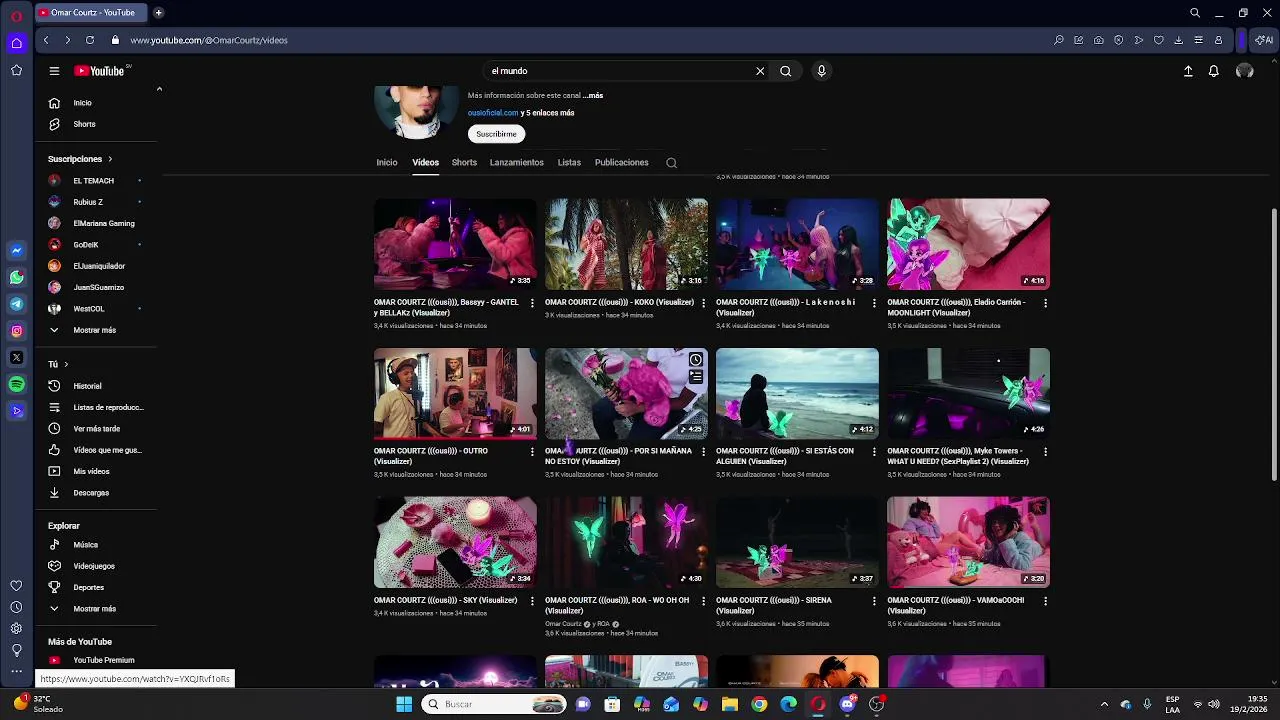Screen dimensions: 1280x720
Task: Open the ousioficial.com link
Action: click(493, 113)
